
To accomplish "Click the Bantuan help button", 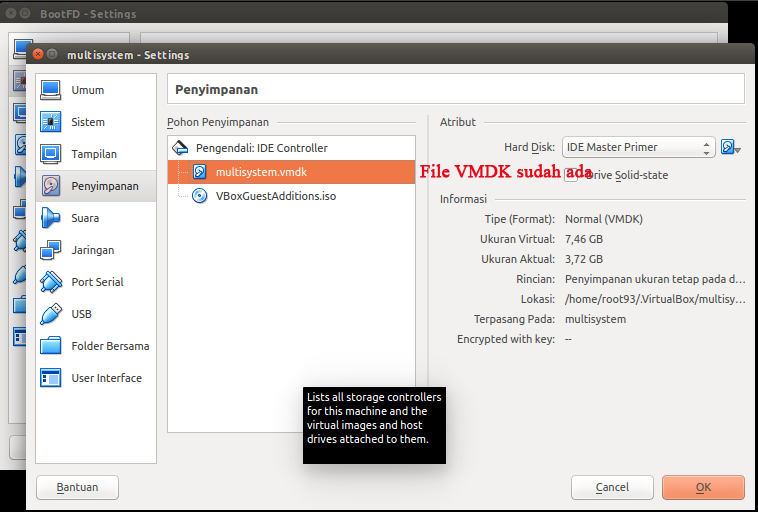I will (77, 487).
